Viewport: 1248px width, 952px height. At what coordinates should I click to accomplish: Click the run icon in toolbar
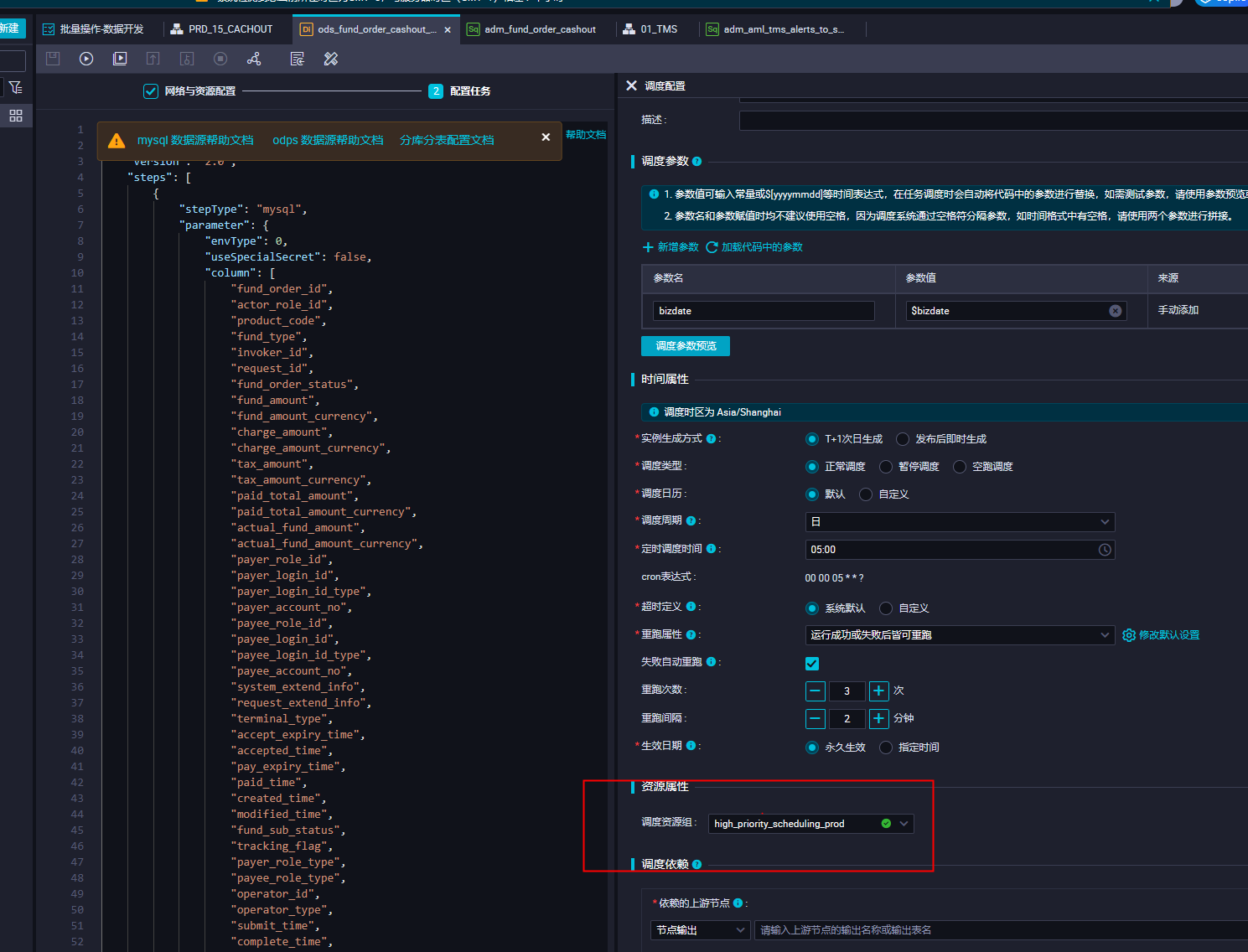86,59
